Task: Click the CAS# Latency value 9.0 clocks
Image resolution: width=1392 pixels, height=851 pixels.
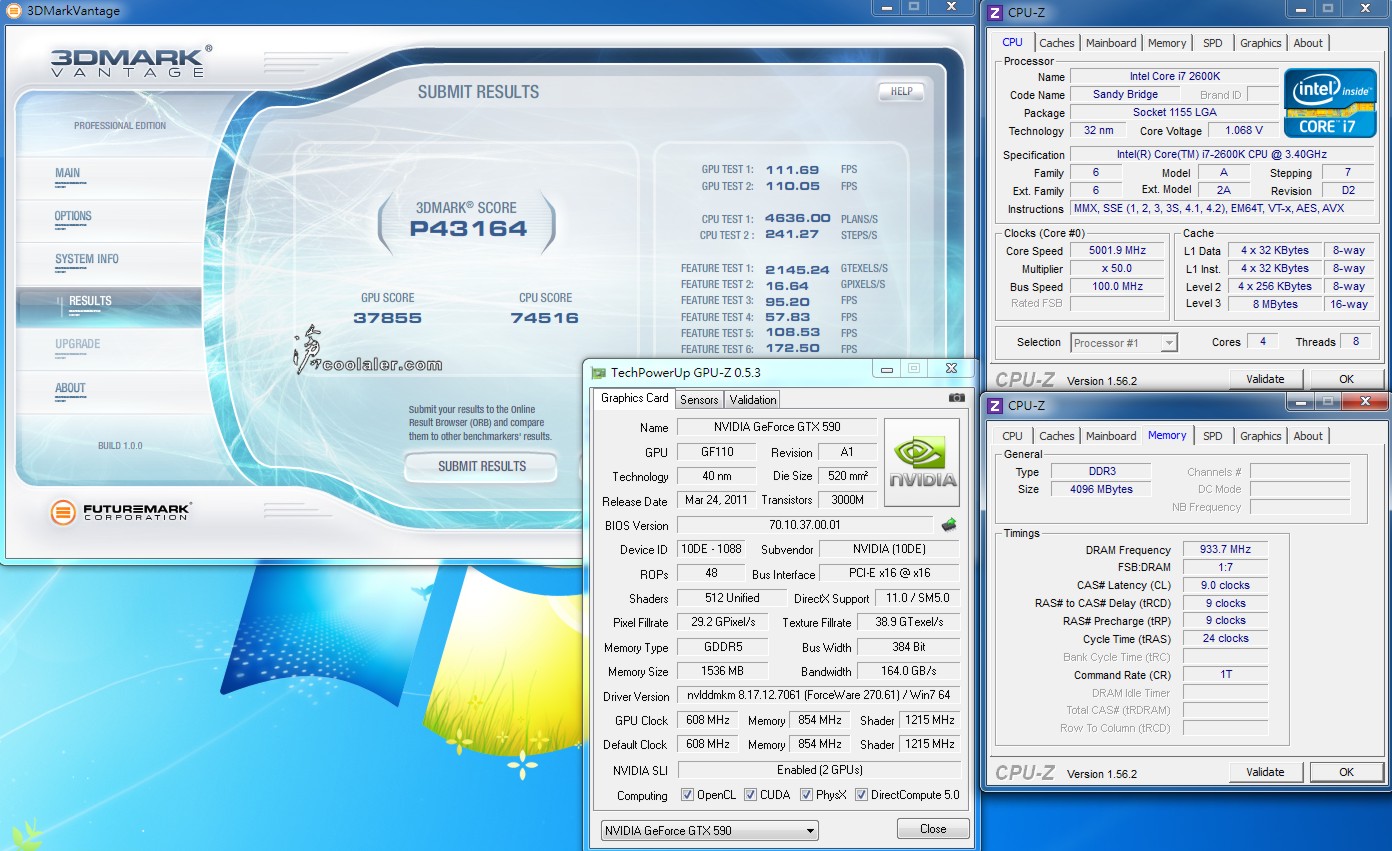Action: 1225,585
